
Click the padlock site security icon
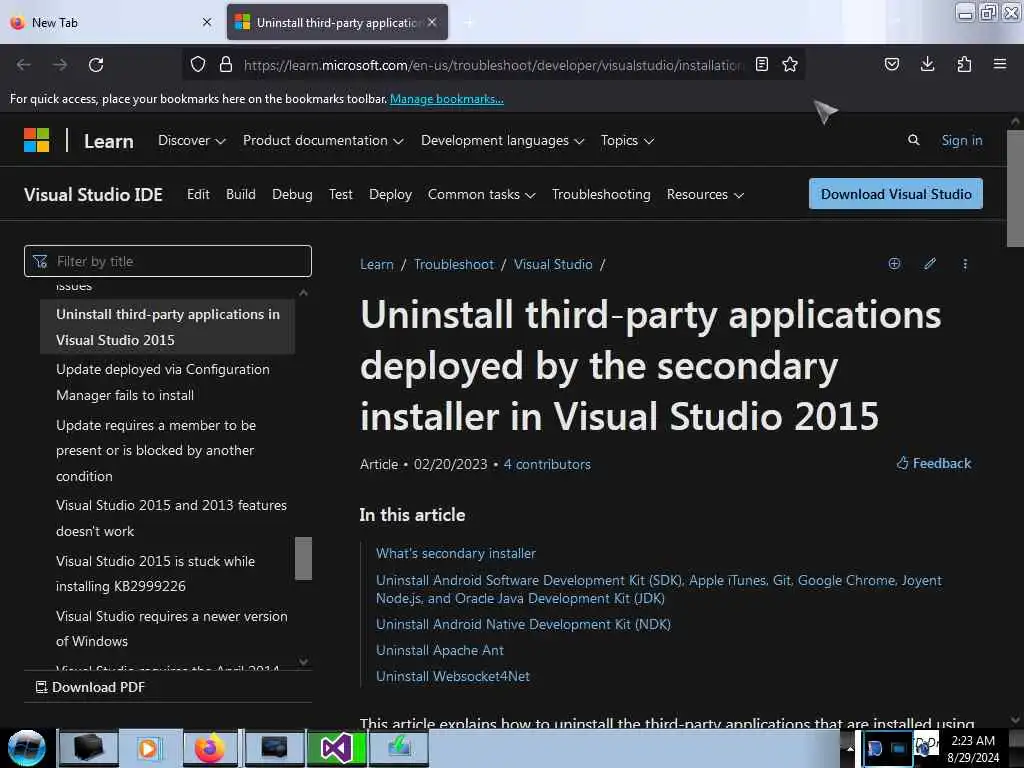(x=226, y=65)
